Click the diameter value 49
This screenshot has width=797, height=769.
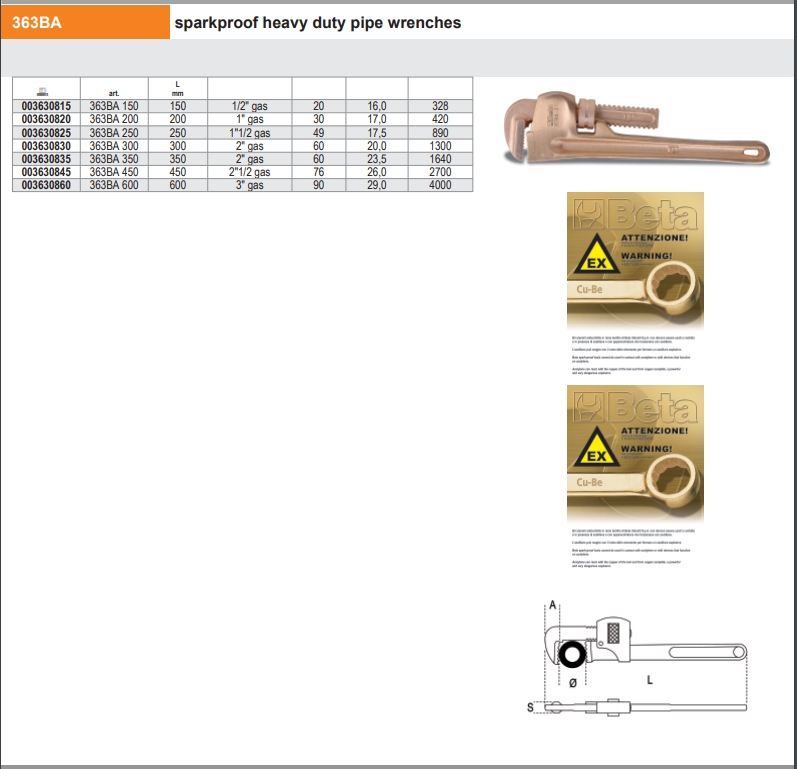(x=319, y=133)
